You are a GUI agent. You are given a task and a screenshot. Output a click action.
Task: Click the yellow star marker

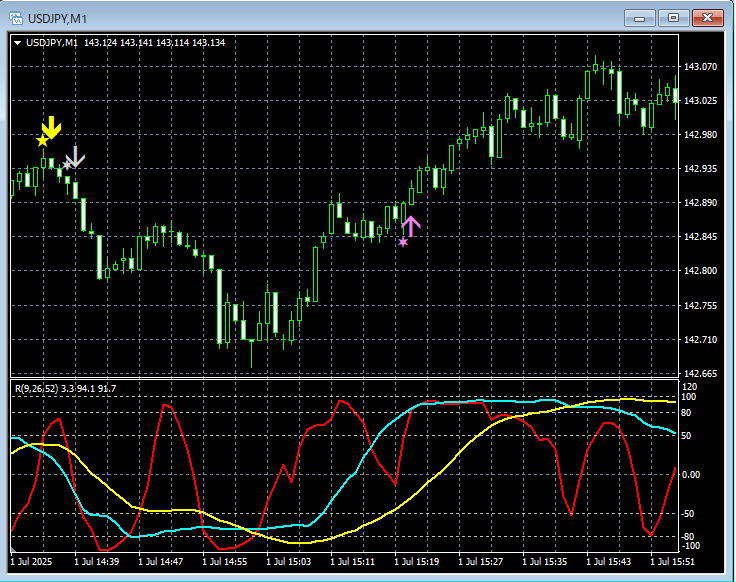pyautogui.click(x=42, y=140)
